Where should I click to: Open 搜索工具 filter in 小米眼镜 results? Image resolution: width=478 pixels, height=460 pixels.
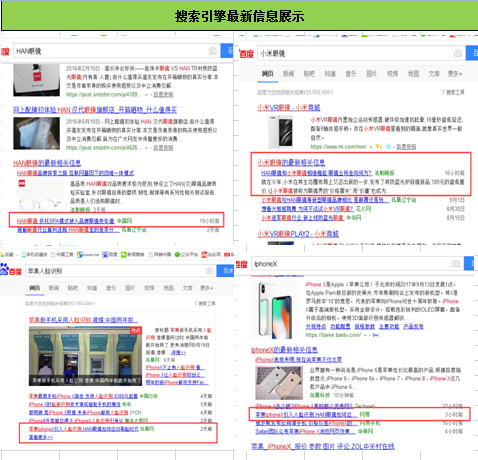(x=453, y=92)
